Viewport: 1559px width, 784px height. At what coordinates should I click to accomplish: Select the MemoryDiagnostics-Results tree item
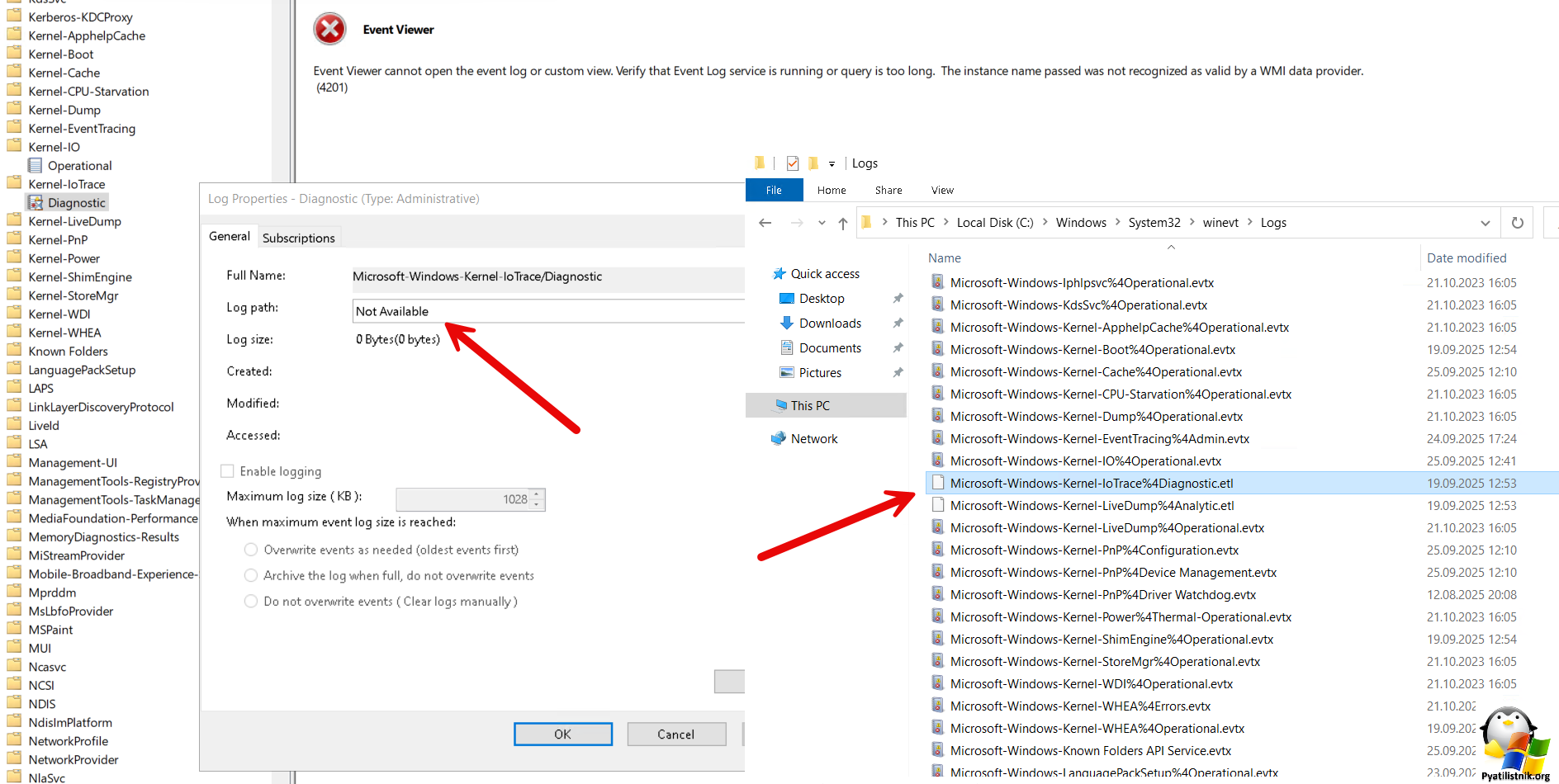pyautogui.click(x=103, y=536)
